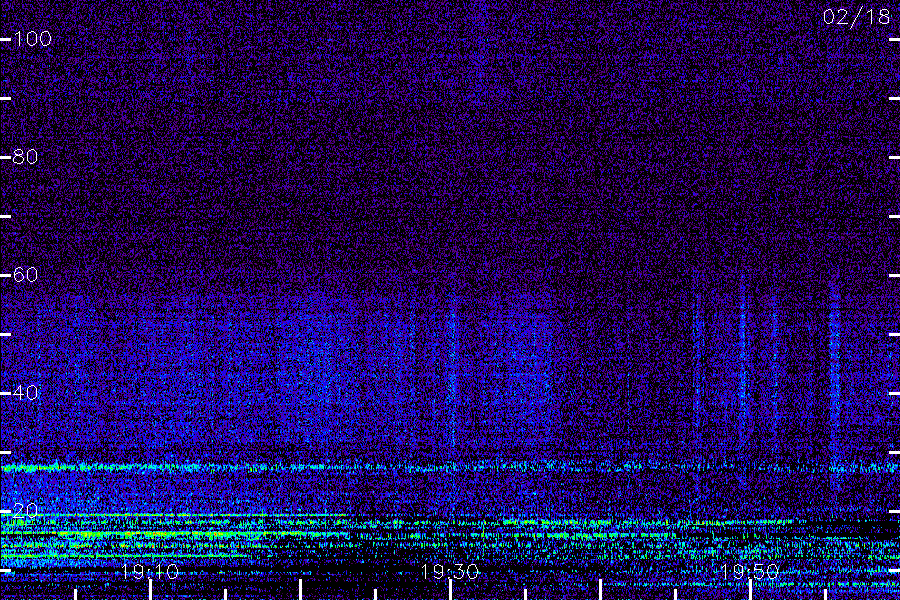The width and height of the screenshot is (900, 600).
Task: Click the 02/18 date label
Action: [x=856, y=17]
